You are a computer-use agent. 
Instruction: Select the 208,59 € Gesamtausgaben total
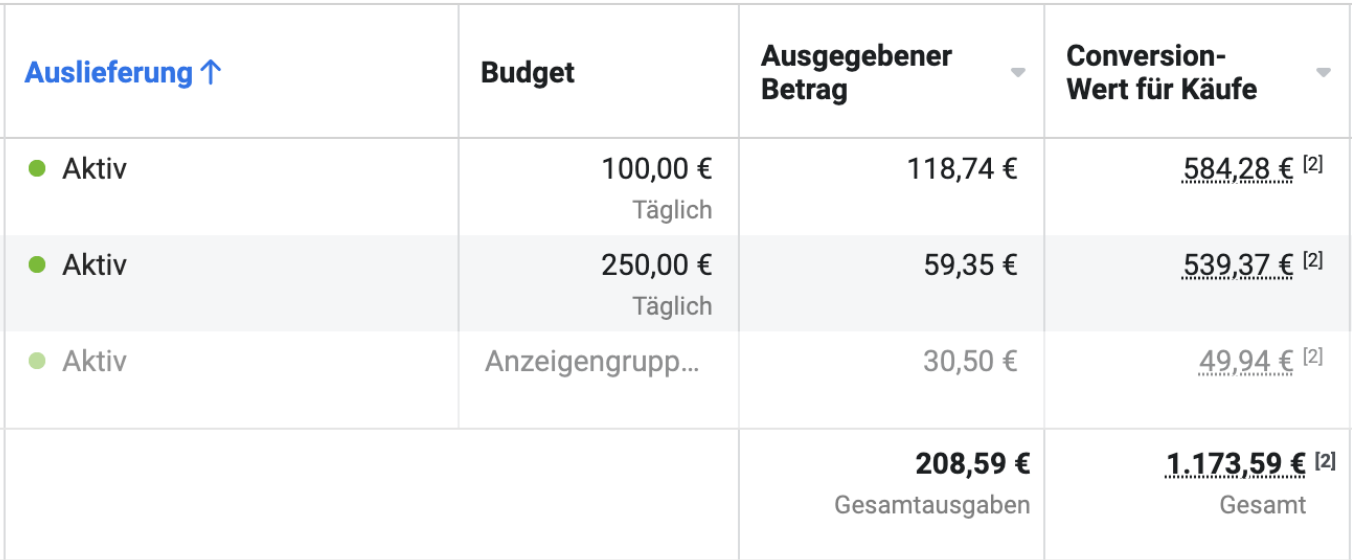(x=973, y=465)
